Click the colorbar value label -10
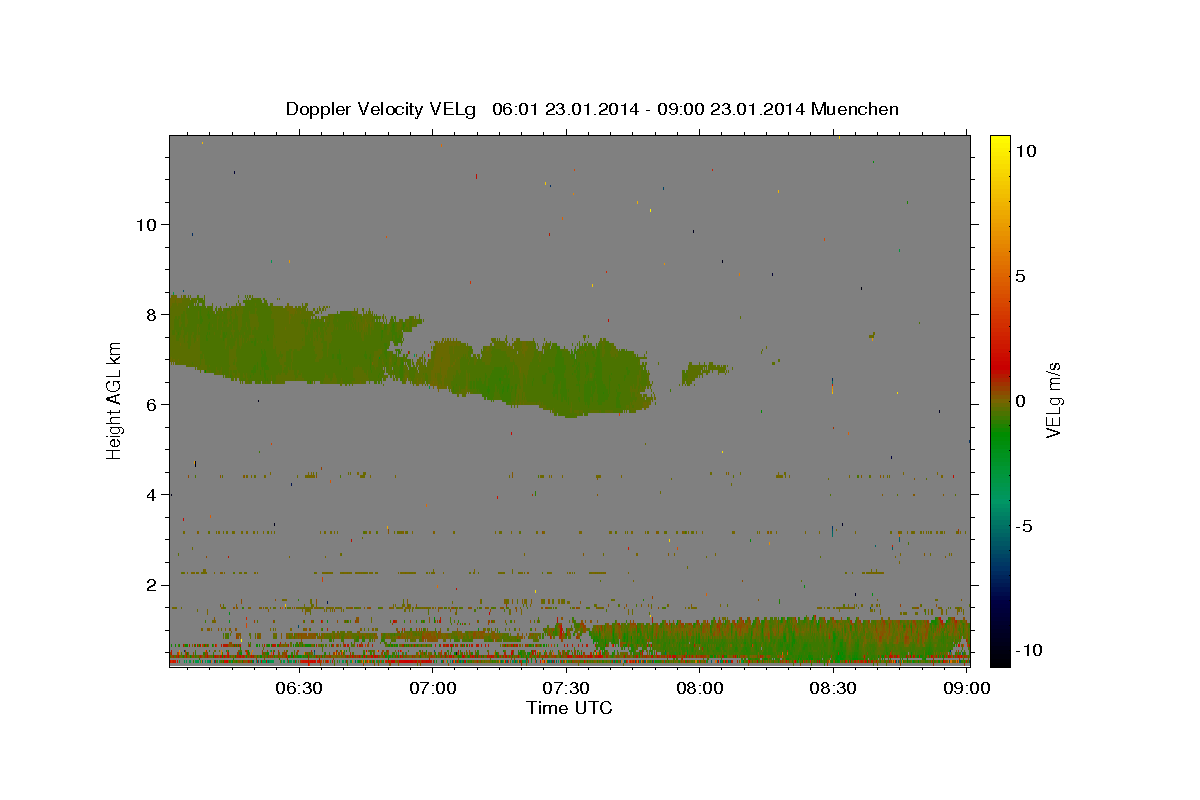Image resolution: width=1200 pixels, height=800 pixels. coord(1028,650)
